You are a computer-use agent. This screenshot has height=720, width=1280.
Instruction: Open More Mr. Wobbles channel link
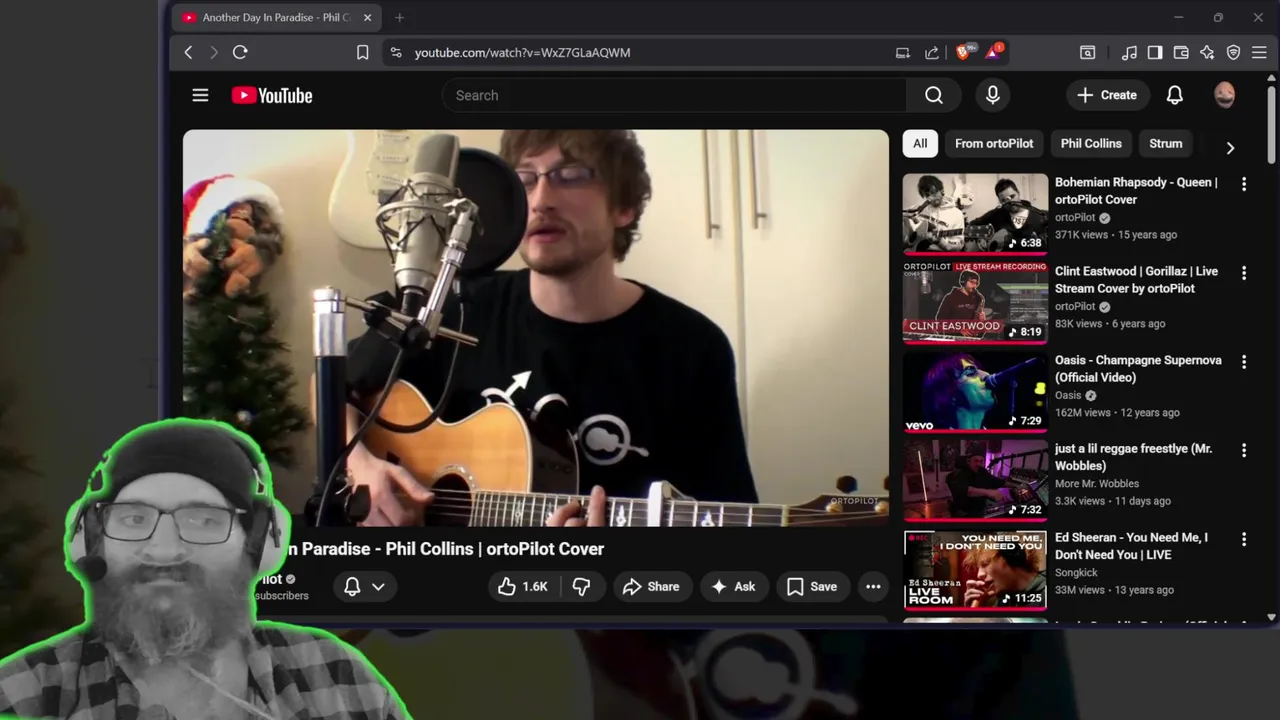point(1097,484)
